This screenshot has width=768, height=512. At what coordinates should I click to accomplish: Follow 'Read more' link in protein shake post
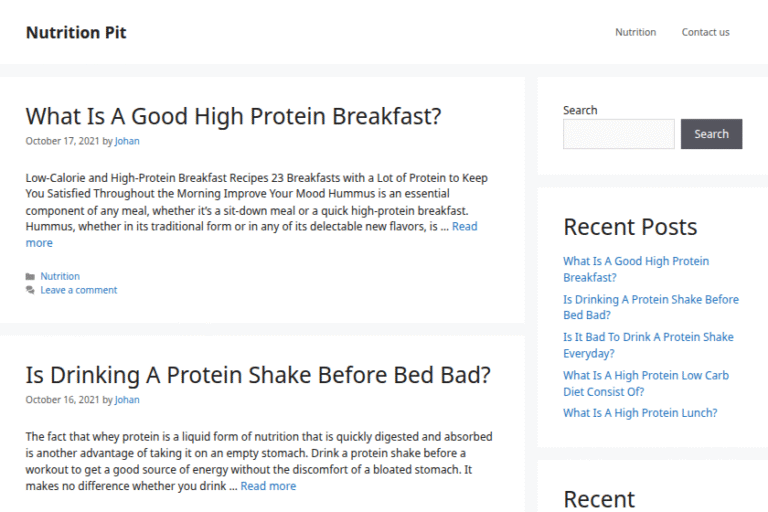coord(268,486)
